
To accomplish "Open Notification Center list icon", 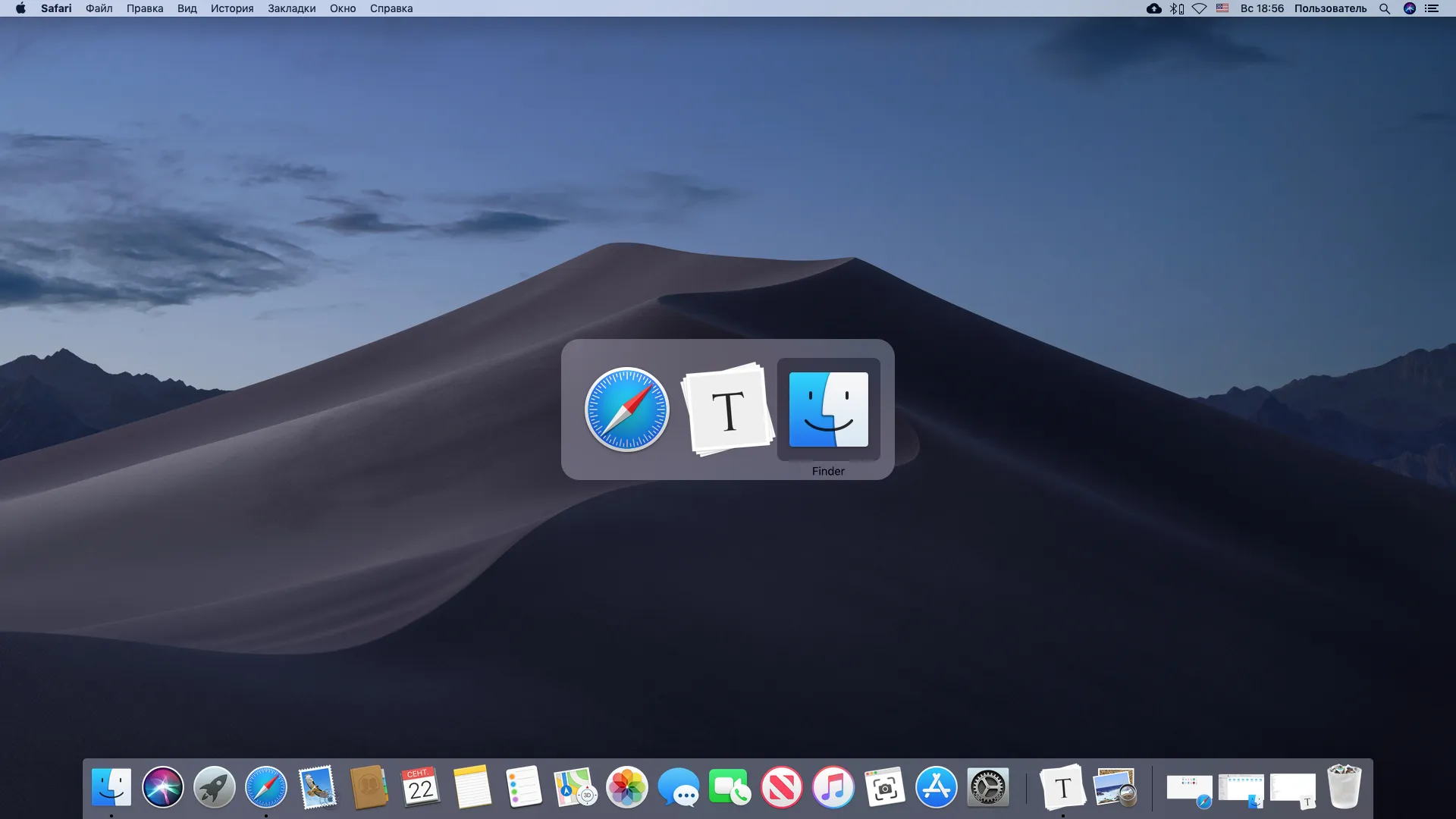I will pos(1432,8).
